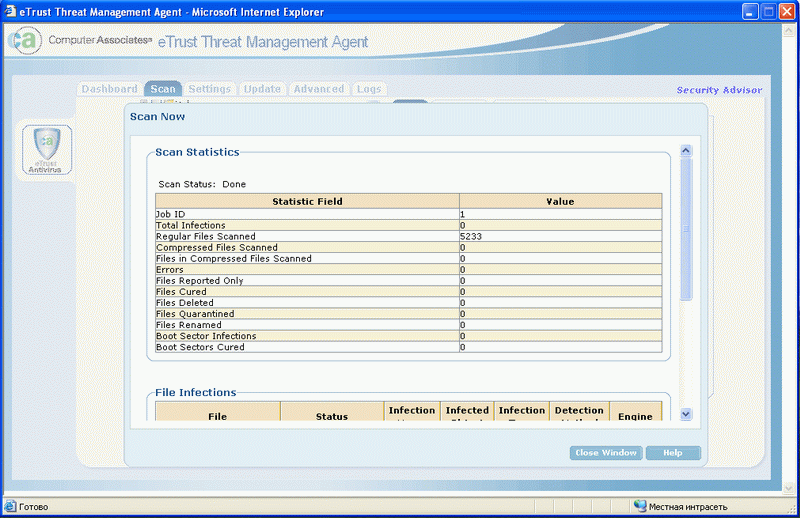This screenshot has width=800, height=518.
Task: Click the Files Renamed row label
Action: 189,325
